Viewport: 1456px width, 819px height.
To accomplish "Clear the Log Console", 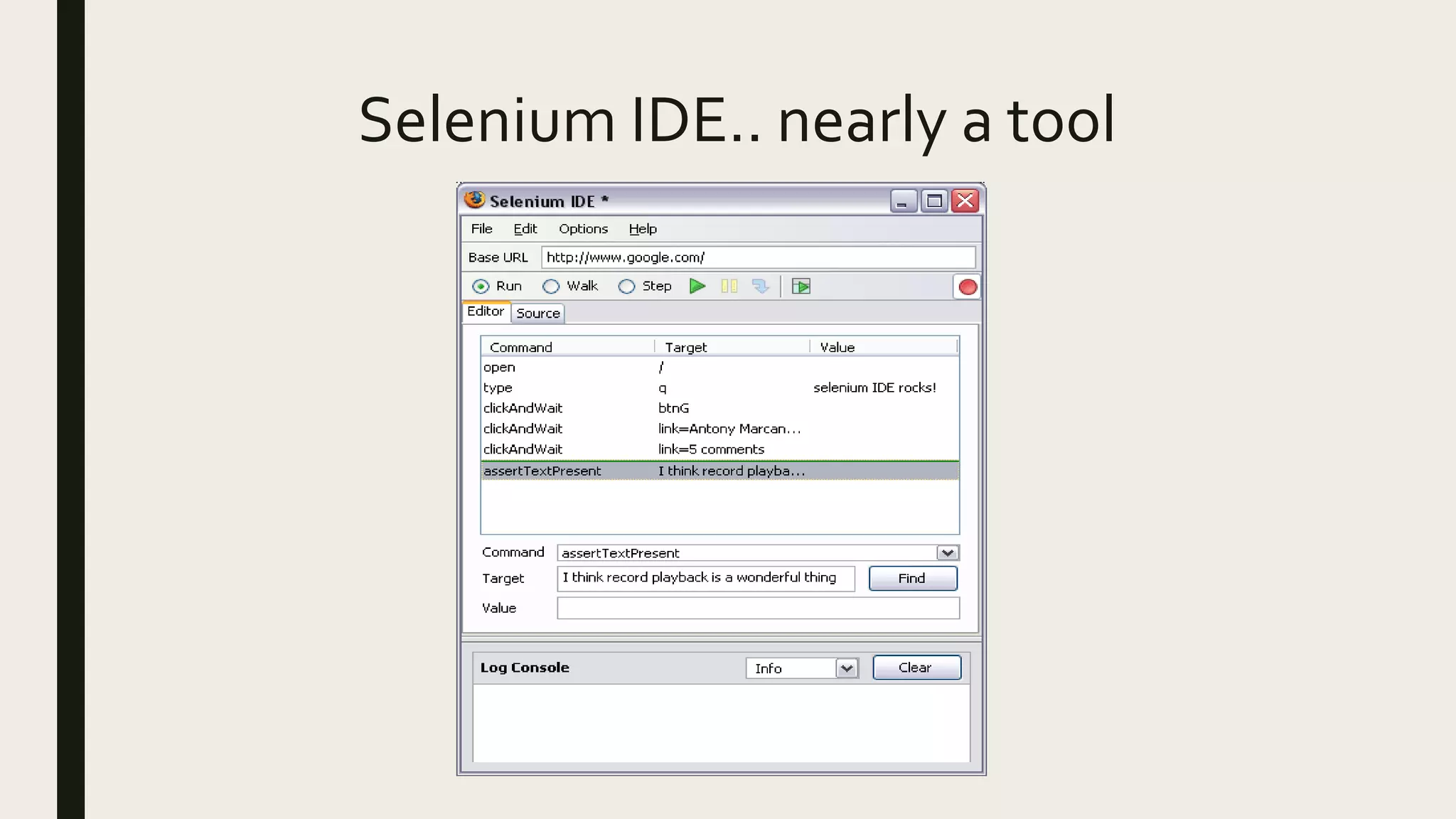I will point(916,668).
